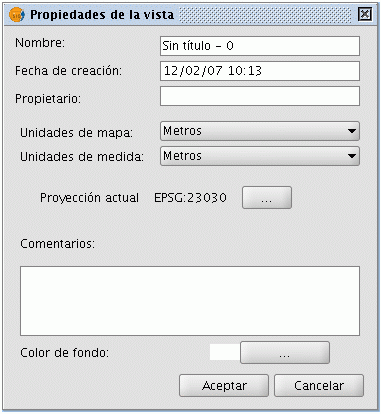This screenshot has width=381, height=414.
Task: Close the Propiedades de la vista dialog
Action: pos(365,14)
